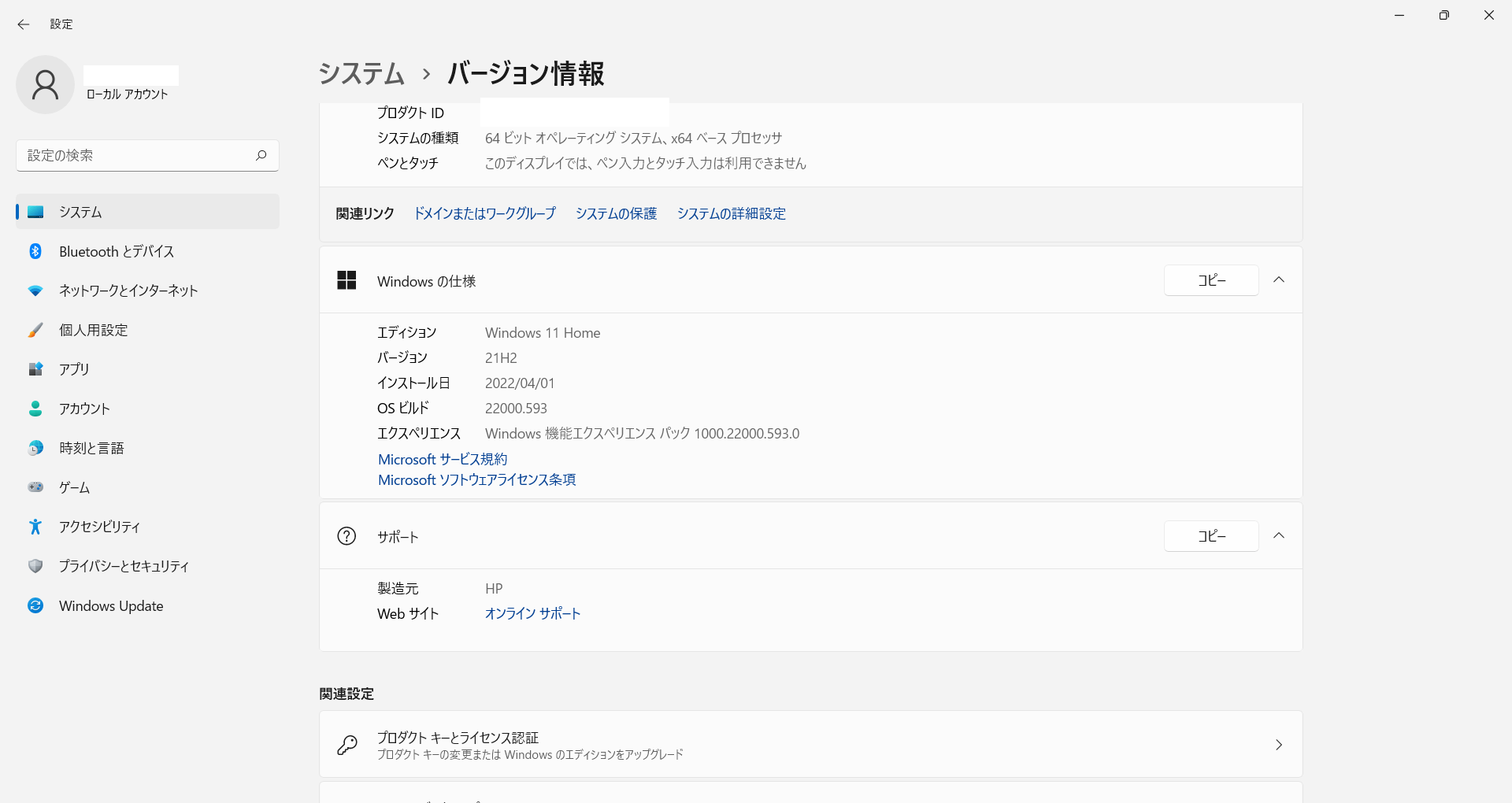Click the アプリ icon in sidebar
The image size is (1512, 803).
[35, 369]
